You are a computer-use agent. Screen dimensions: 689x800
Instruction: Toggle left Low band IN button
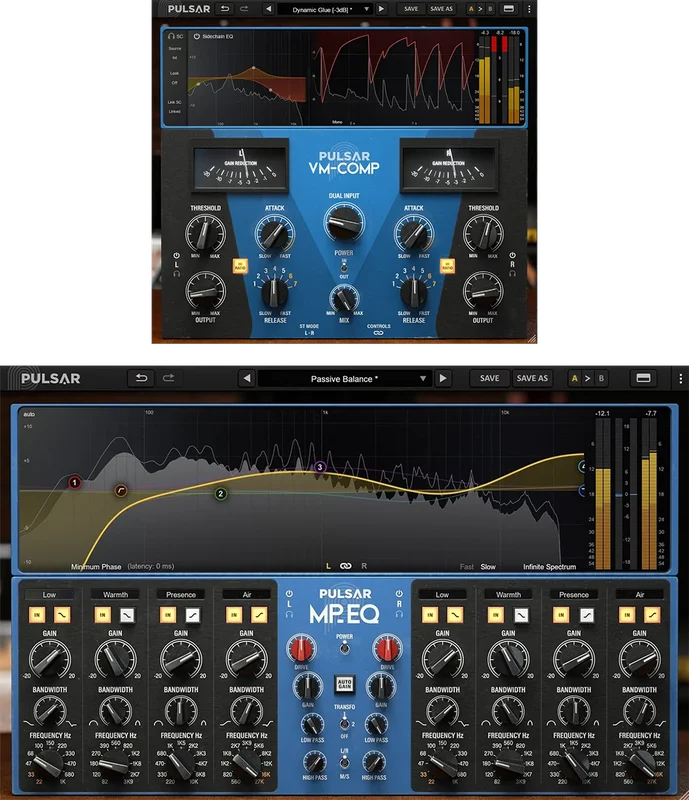pos(37,615)
